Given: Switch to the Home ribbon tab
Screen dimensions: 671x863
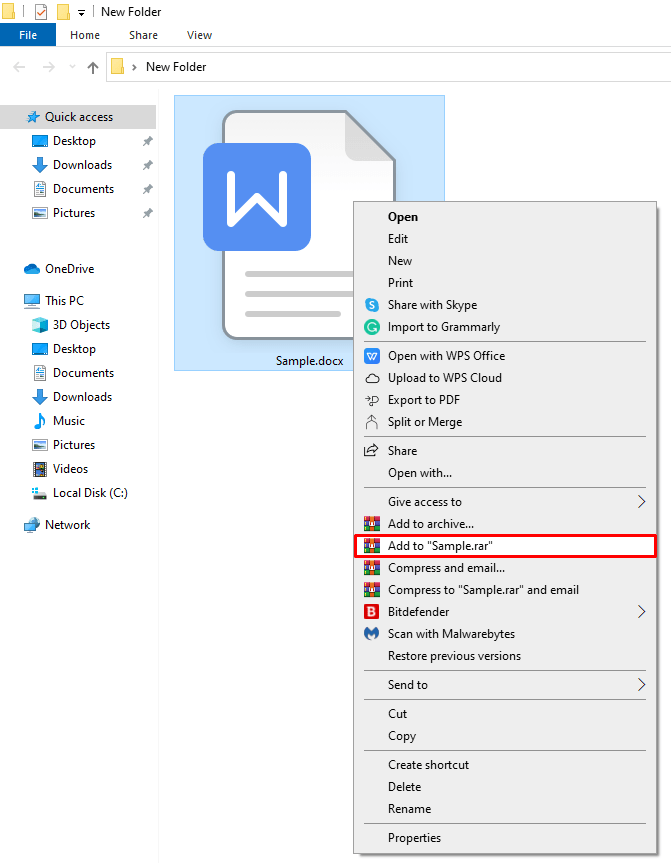Looking at the screenshot, I should click(85, 35).
